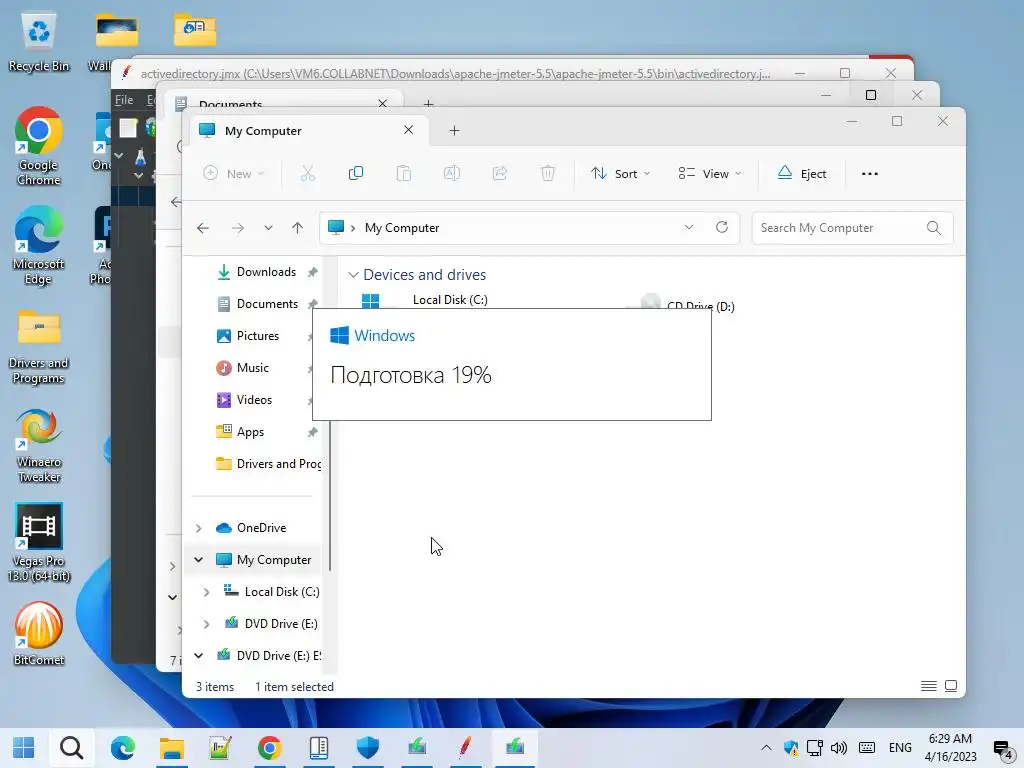Open the Windows Start button

24,748
